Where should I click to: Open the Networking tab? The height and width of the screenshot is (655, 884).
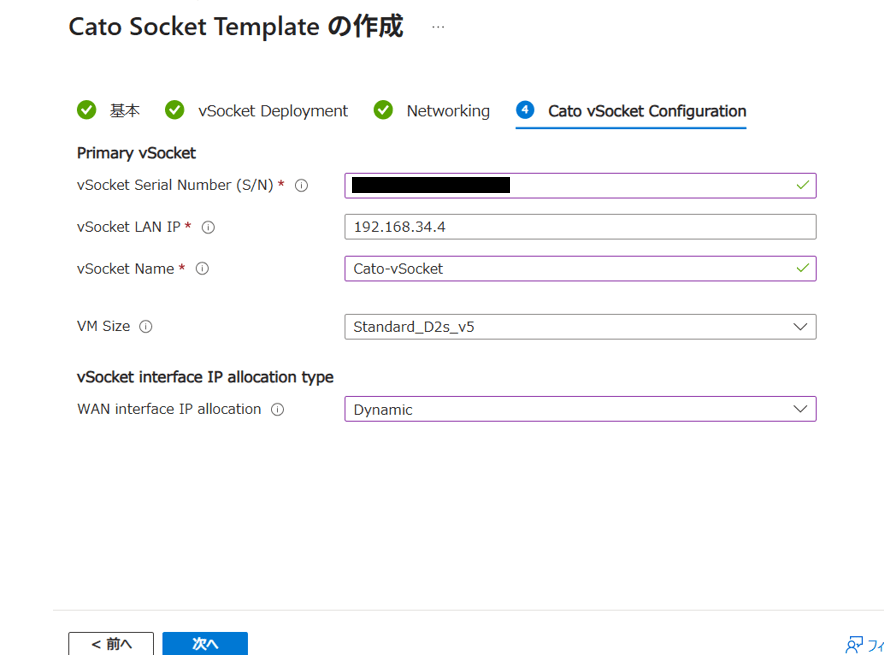(447, 111)
